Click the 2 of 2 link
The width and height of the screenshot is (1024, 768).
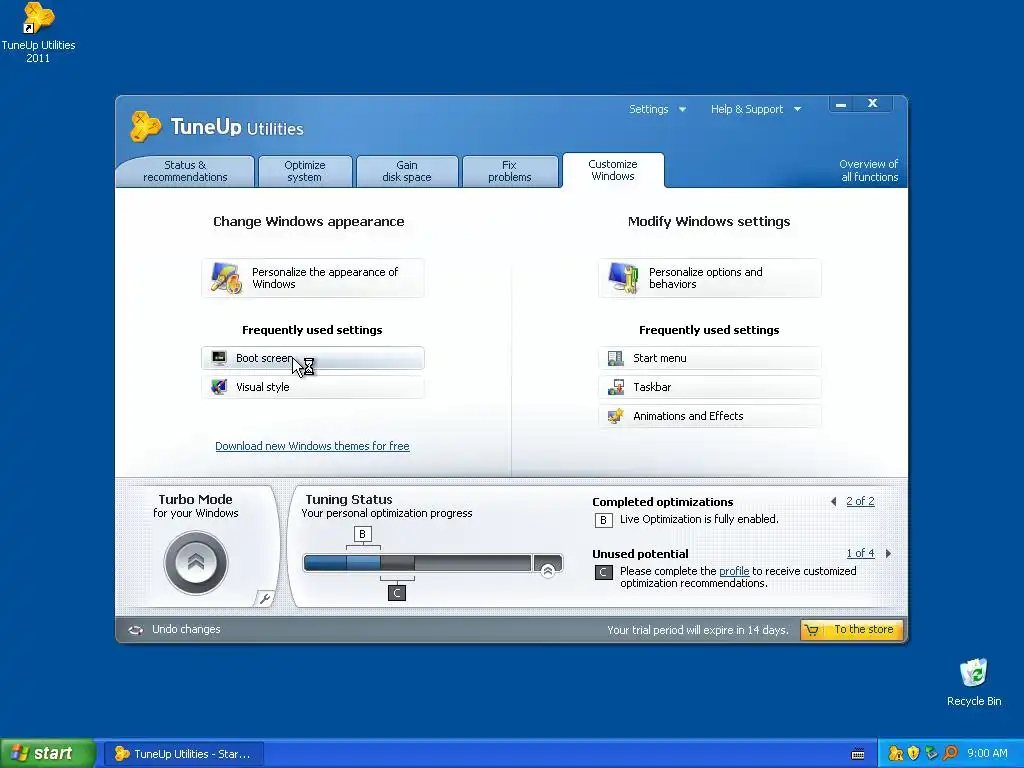[860, 502]
